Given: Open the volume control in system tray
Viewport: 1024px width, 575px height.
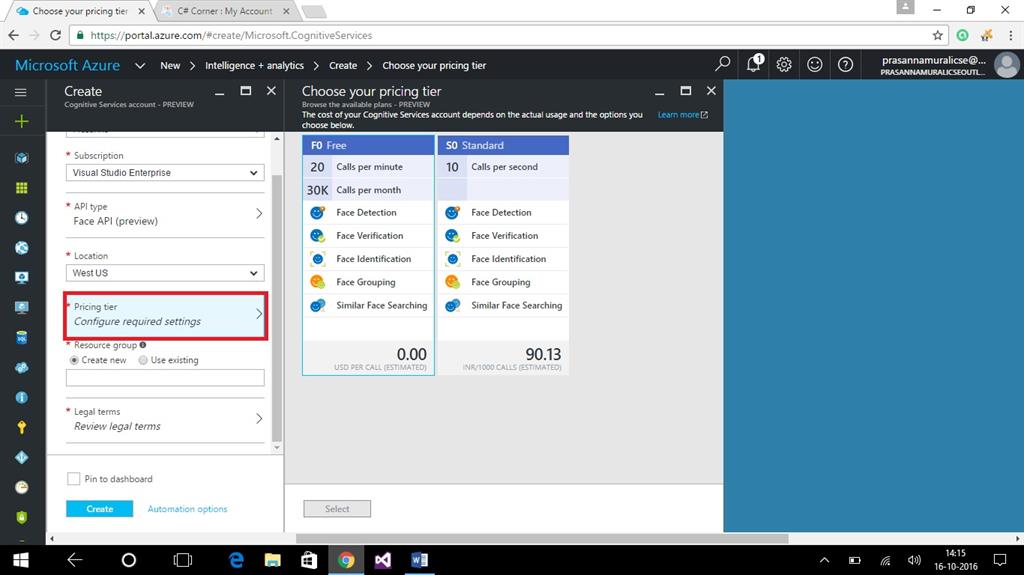Looking at the screenshot, I should 914,560.
